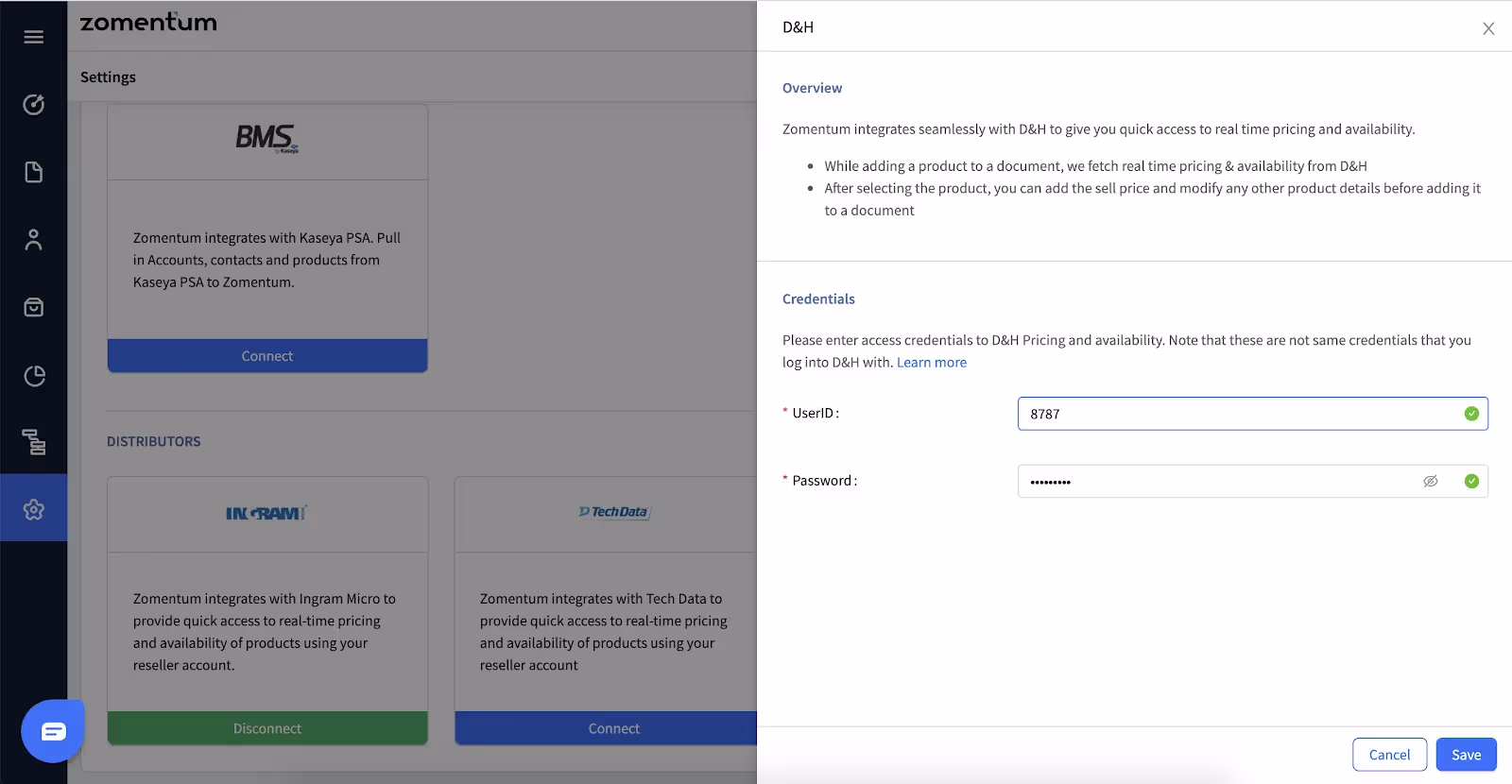Screen dimensions: 1512x784
Task: Connect the Tech Data integration
Action: click(606, 728)
